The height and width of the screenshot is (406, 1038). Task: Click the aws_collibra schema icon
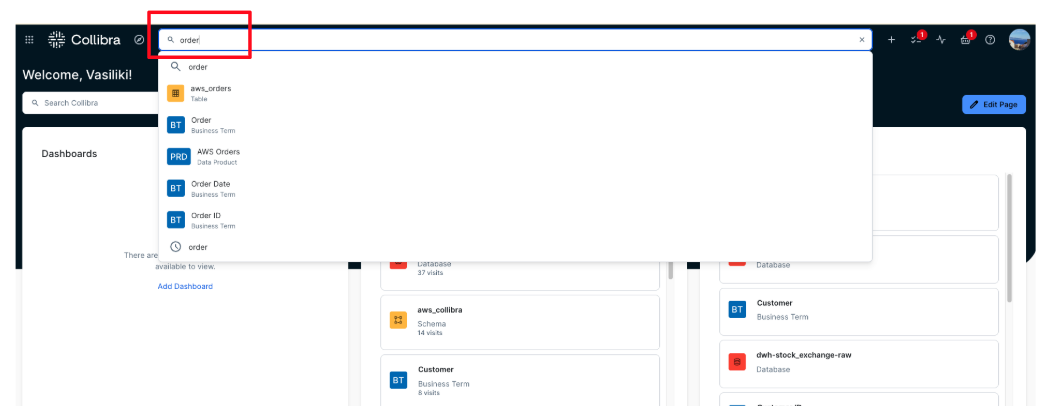click(399, 321)
